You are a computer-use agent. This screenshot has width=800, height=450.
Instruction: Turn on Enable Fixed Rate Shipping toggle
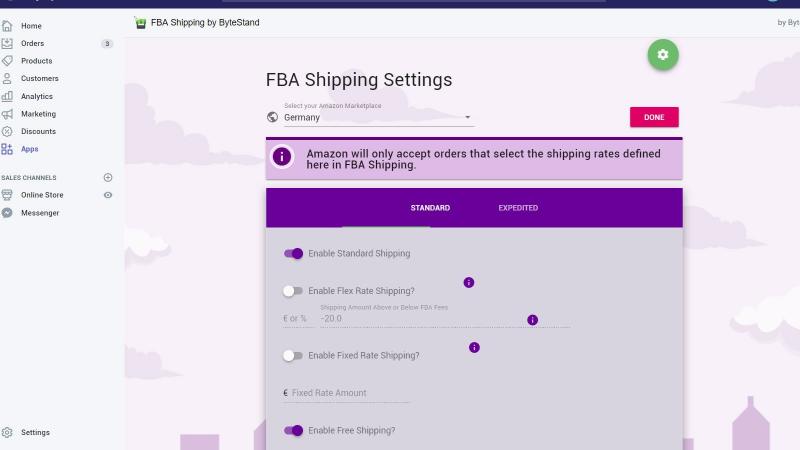point(293,356)
